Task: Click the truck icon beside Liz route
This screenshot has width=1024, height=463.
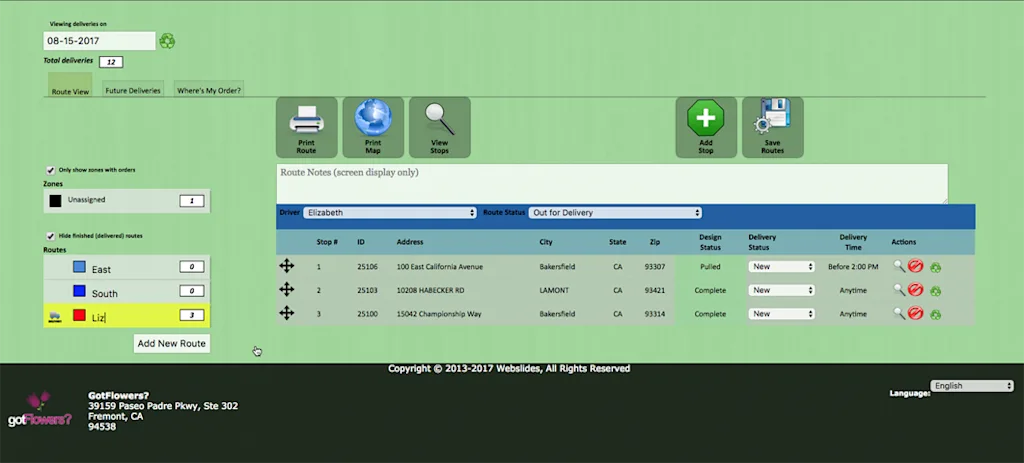Action: click(x=54, y=317)
